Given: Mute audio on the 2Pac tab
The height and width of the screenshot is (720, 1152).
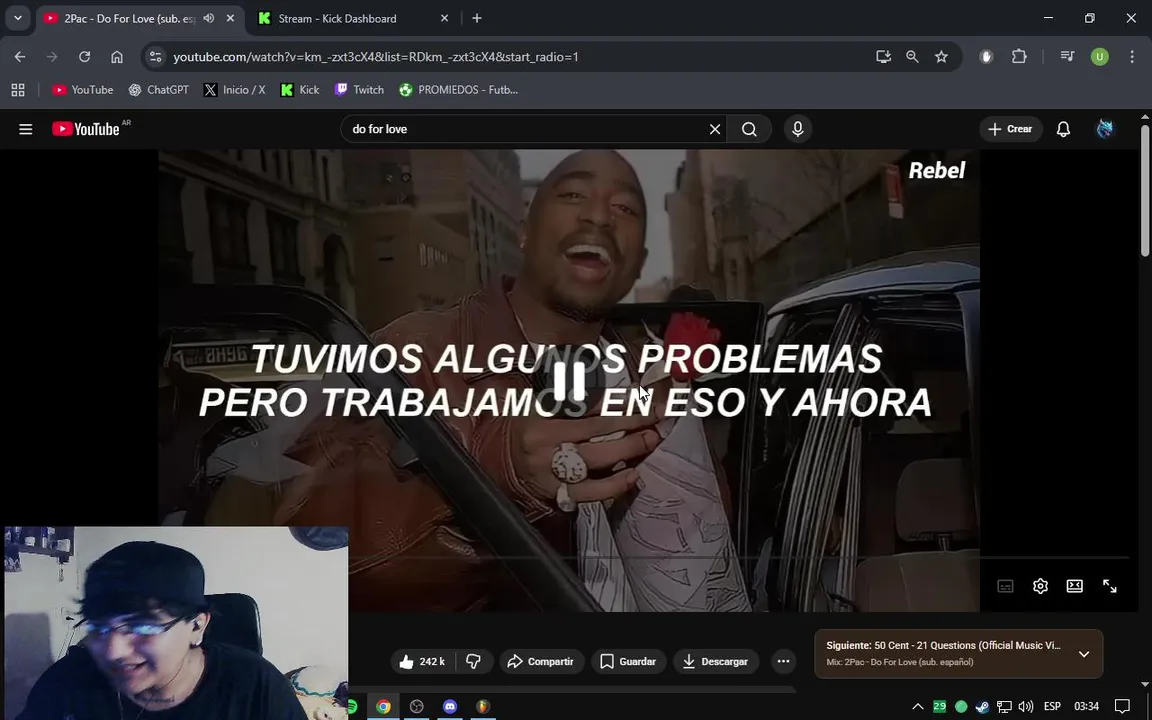Looking at the screenshot, I should 209,18.
